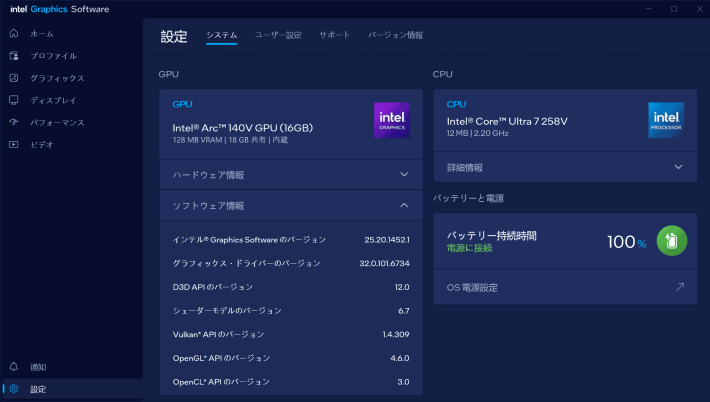Close the Intel Graphics Software window
The width and height of the screenshot is (710, 402).
tap(699, 9)
